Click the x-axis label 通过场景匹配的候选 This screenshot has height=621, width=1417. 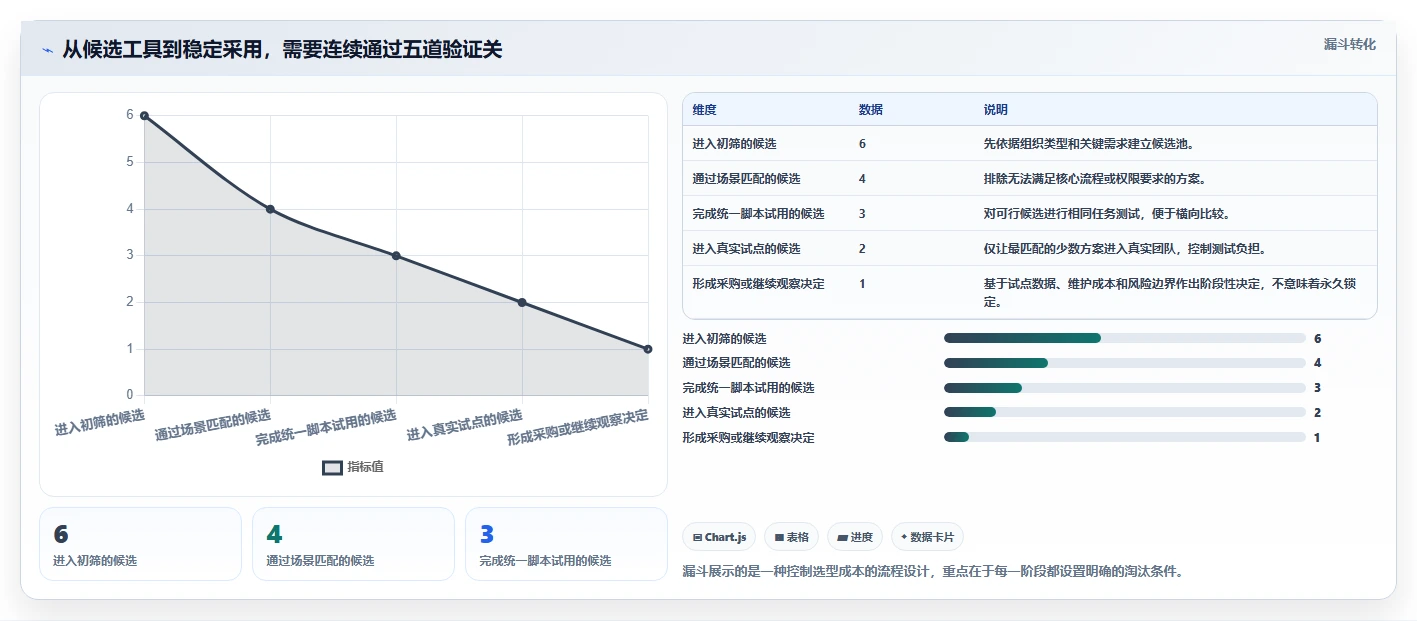click(x=213, y=425)
